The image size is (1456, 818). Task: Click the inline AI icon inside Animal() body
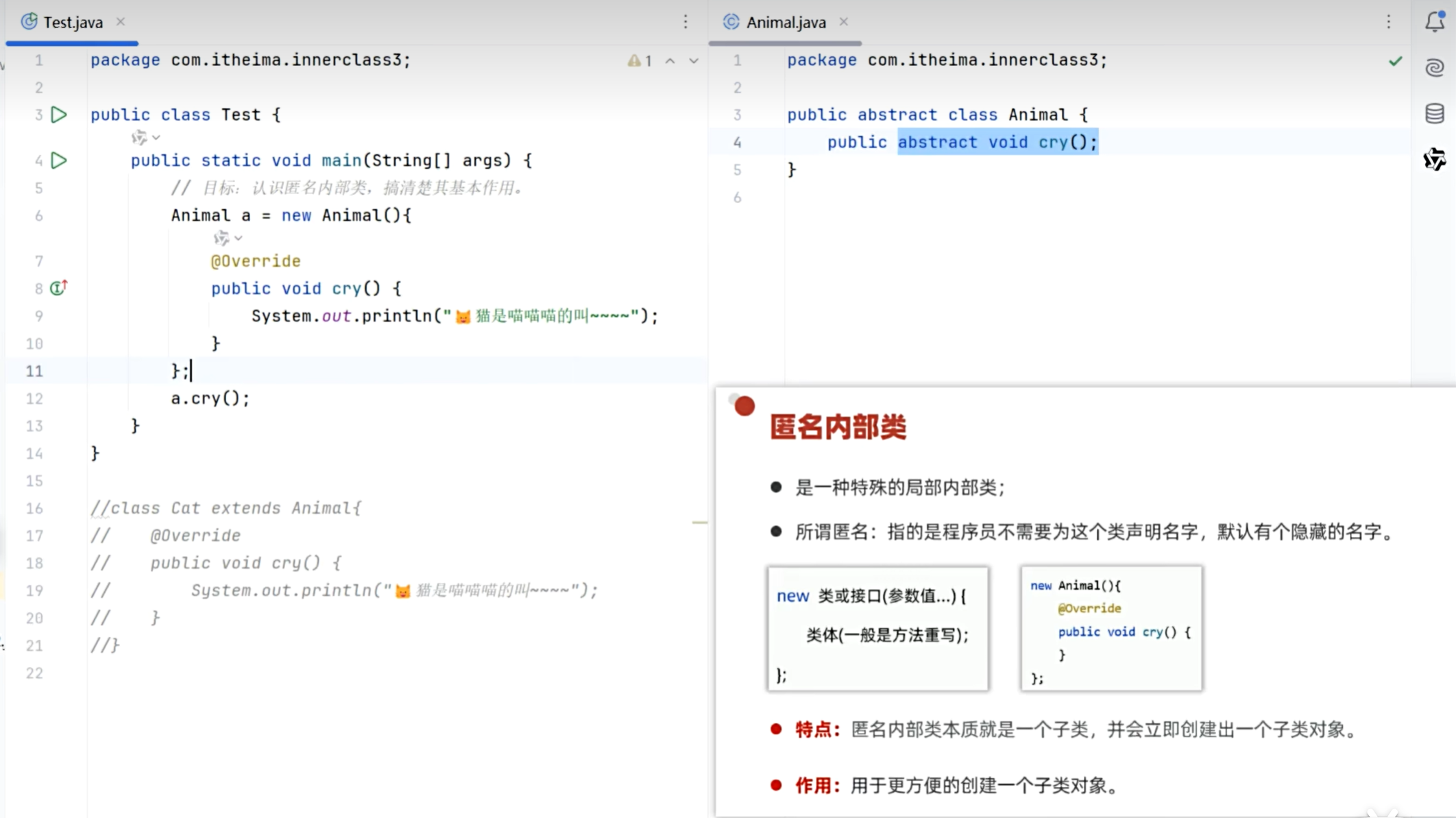click(222, 238)
